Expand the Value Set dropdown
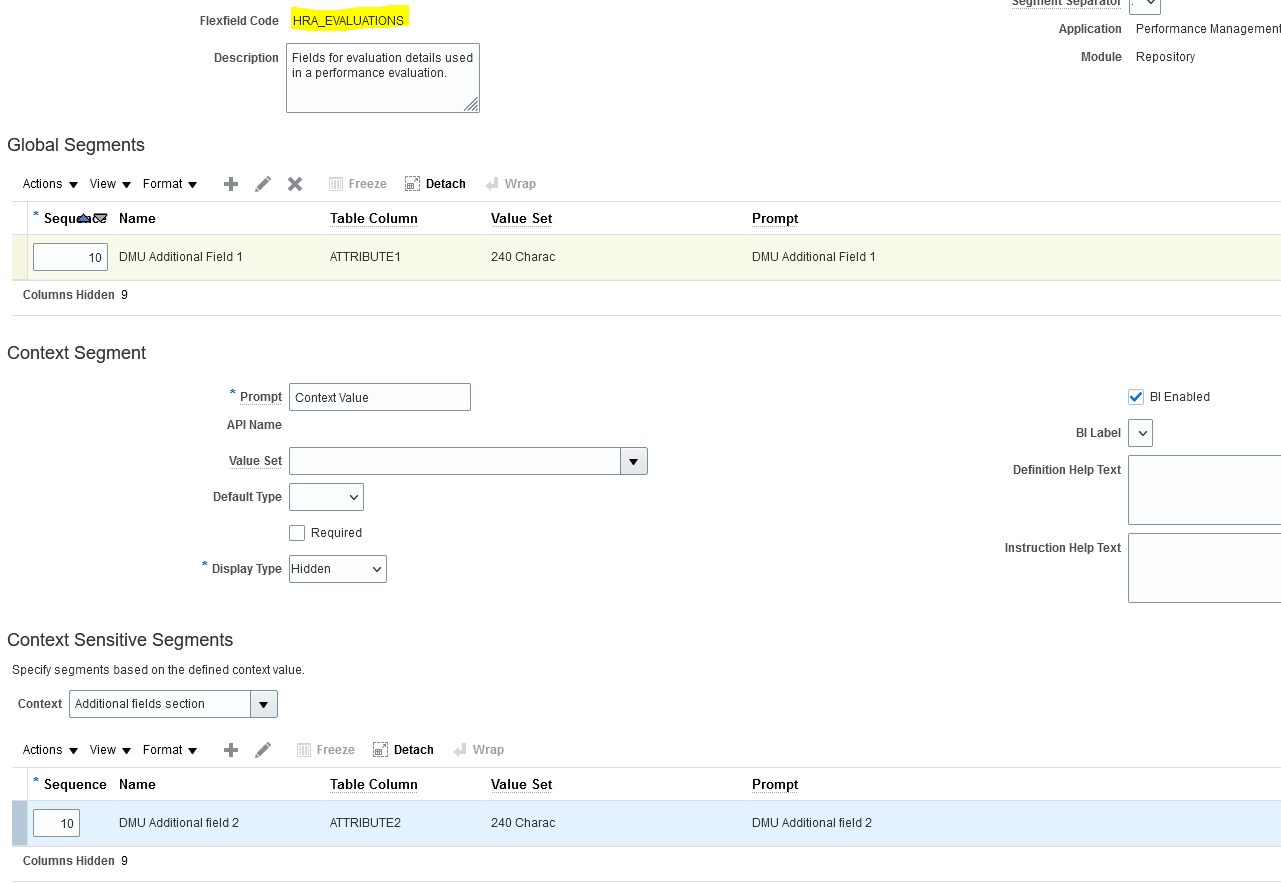Viewport: 1281px width, 884px height. click(x=635, y=461)
